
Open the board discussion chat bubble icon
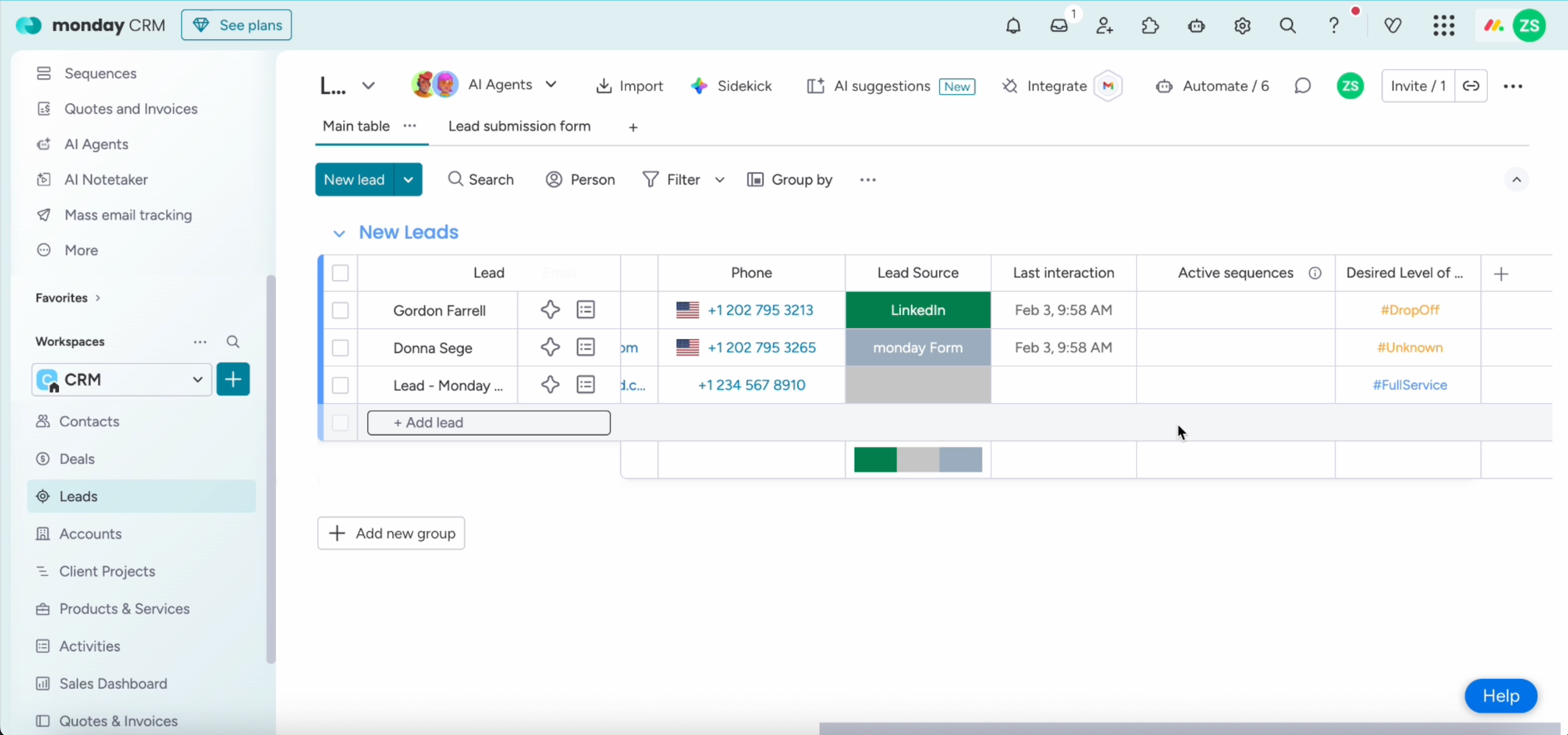pos(1302,86)
